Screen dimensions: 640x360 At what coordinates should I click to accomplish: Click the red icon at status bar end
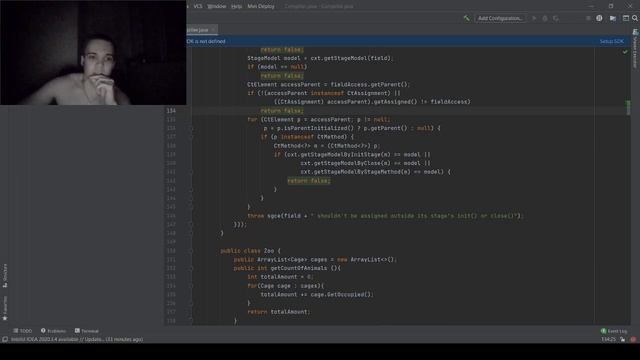coord(633,339)
